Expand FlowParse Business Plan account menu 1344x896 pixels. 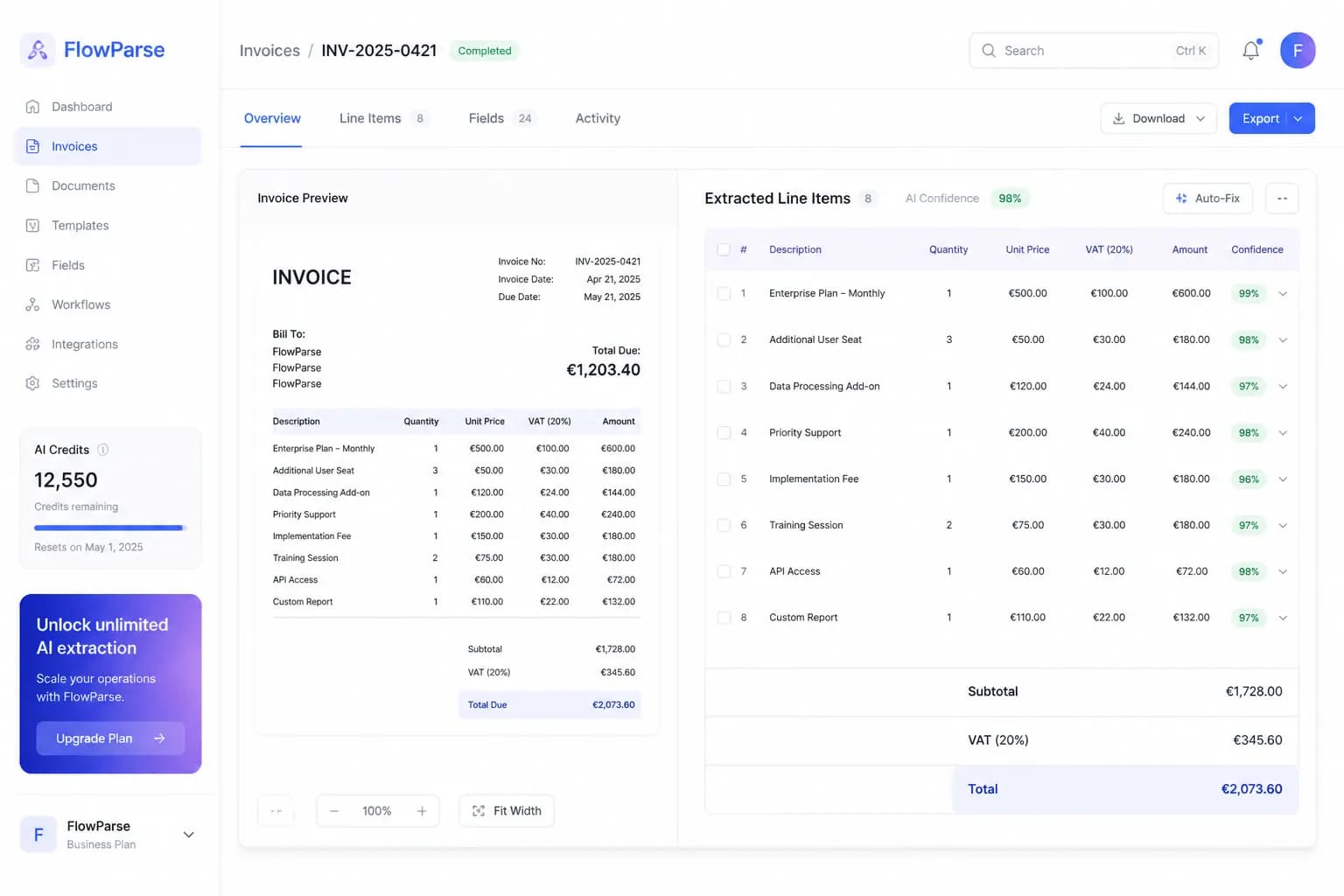[x=188, y=835]
